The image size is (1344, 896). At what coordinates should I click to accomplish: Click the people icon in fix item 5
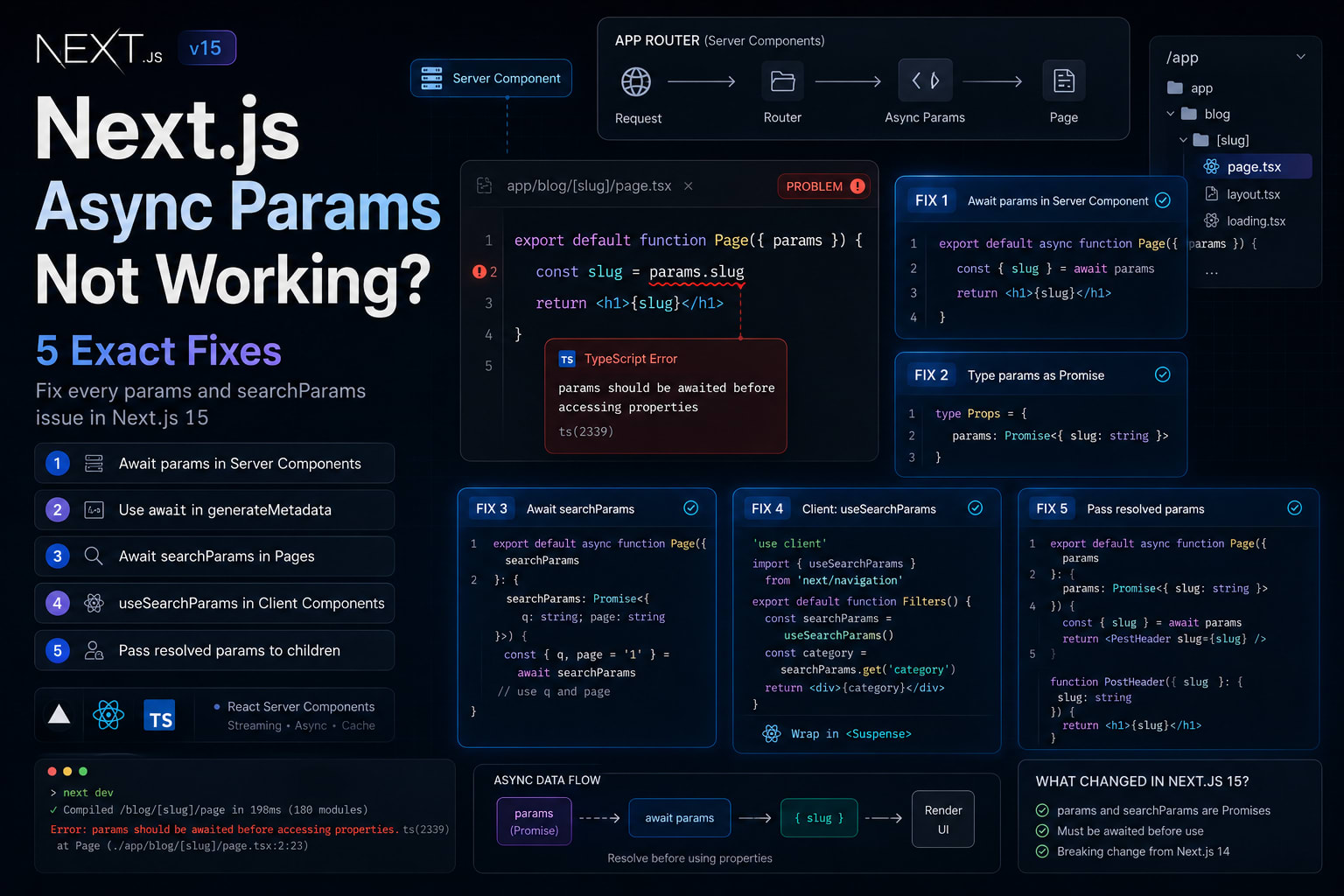(x=94, y=650)
